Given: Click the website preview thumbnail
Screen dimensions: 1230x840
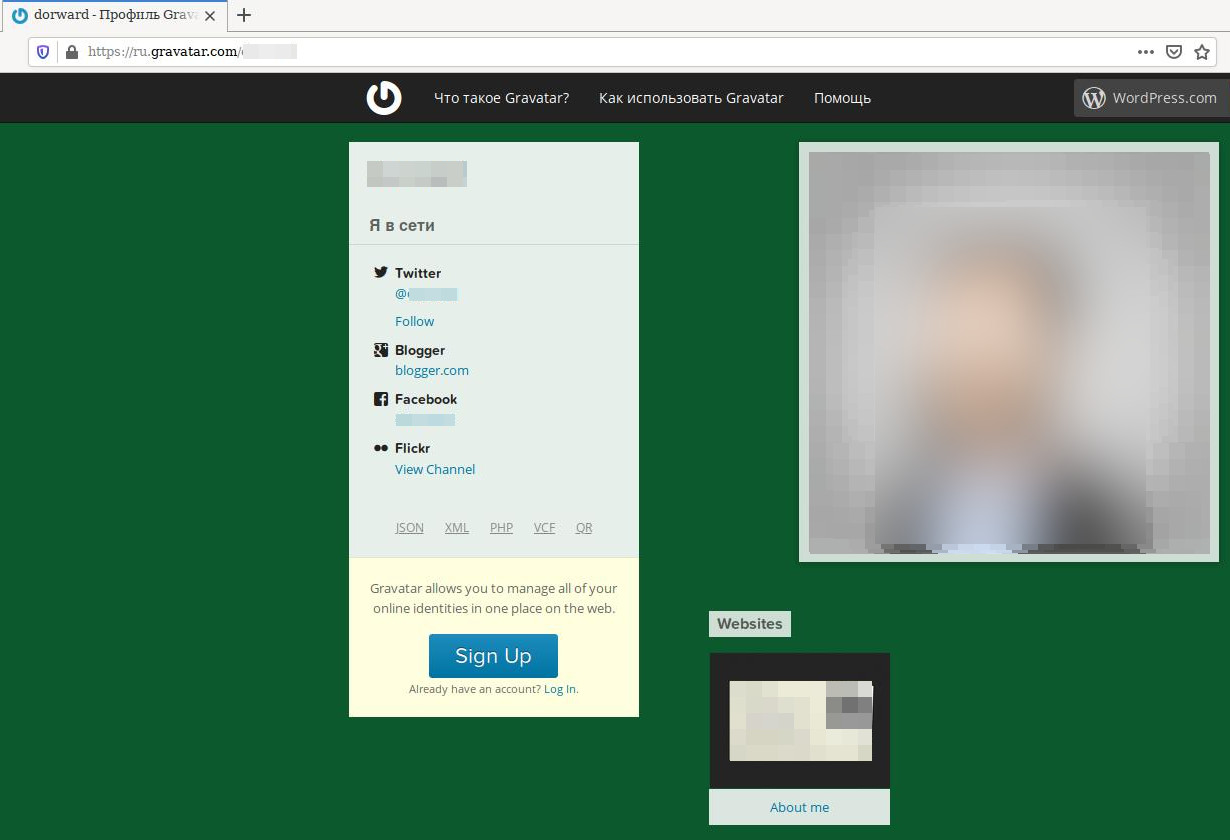Looking at the screenshot, I should coord(800,721).
